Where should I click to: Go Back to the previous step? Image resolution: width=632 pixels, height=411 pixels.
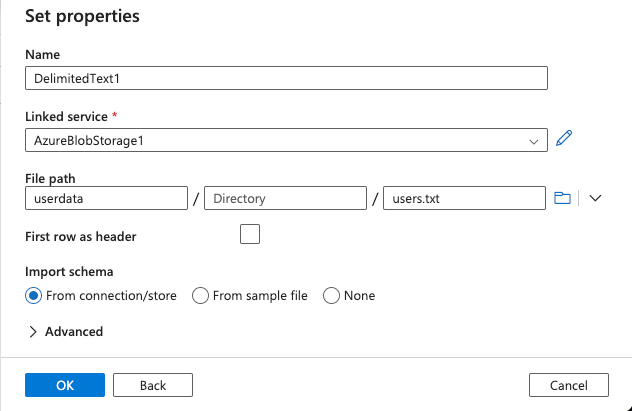(x=153, y=385)
